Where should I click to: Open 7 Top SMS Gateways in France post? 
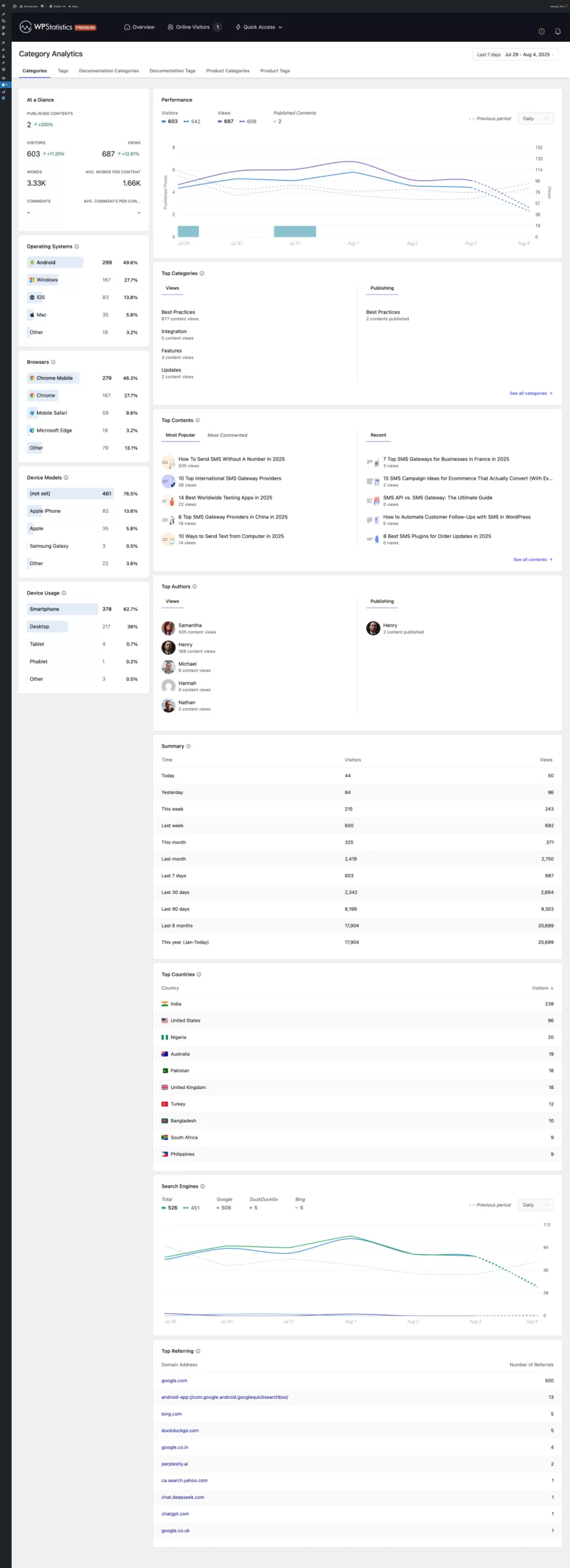point(446,459)
